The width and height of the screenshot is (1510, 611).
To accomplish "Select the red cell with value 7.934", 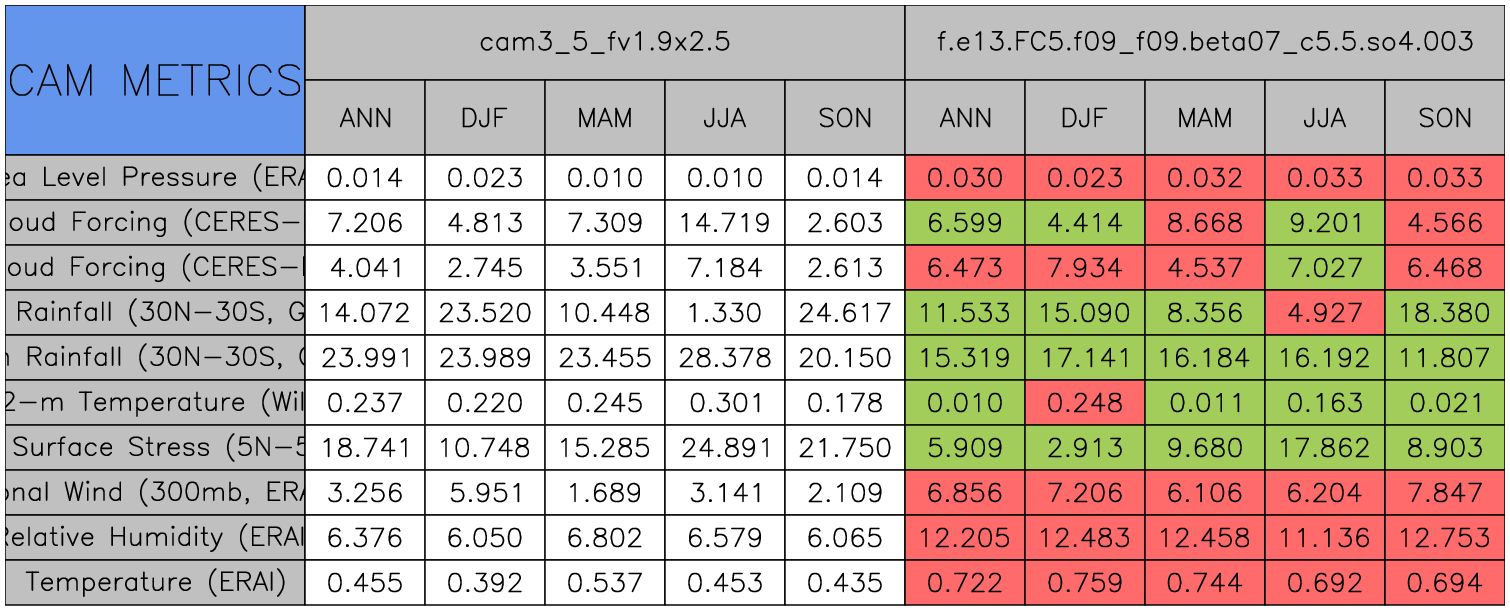I will 1084,268.
